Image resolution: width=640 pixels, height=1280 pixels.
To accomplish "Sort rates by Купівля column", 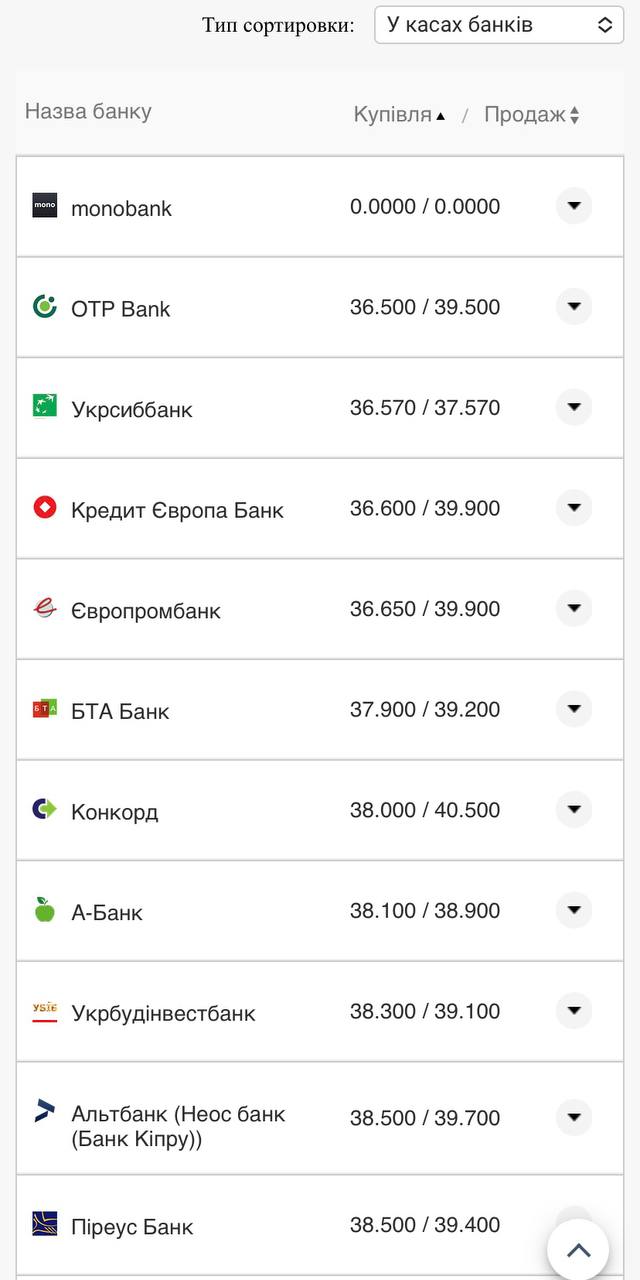I will 393,114.
